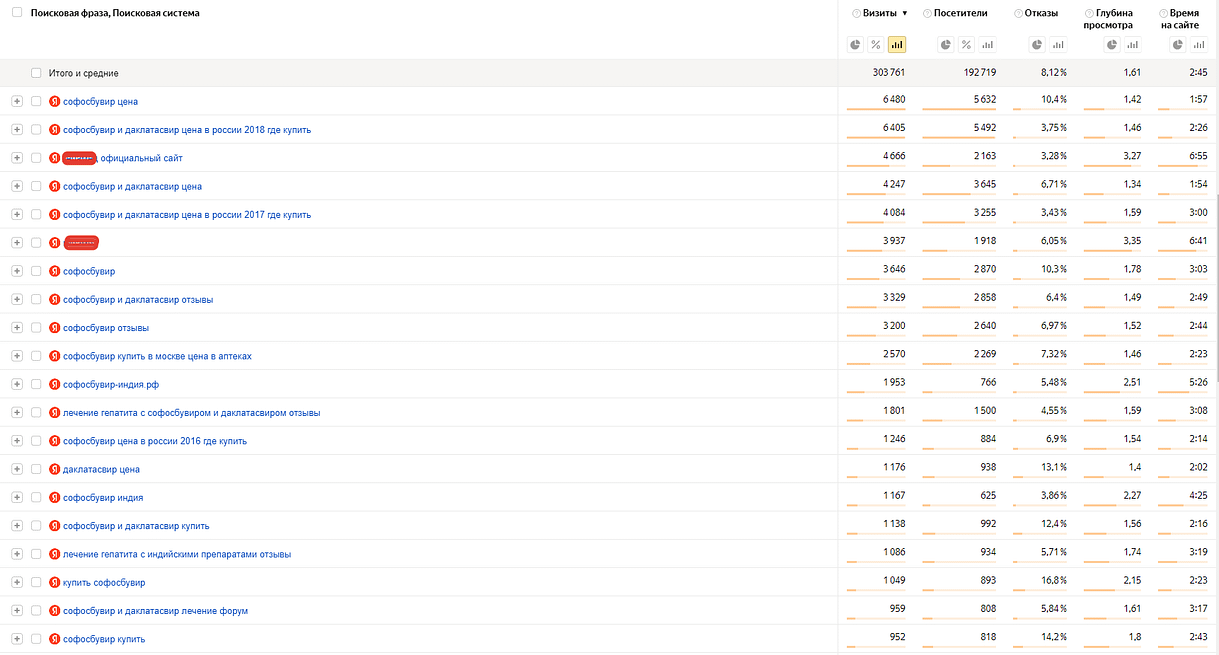1219x655 pixels.
Task: Click pie chart icon under Глубина просмотра
Action: pos(1112,44)
